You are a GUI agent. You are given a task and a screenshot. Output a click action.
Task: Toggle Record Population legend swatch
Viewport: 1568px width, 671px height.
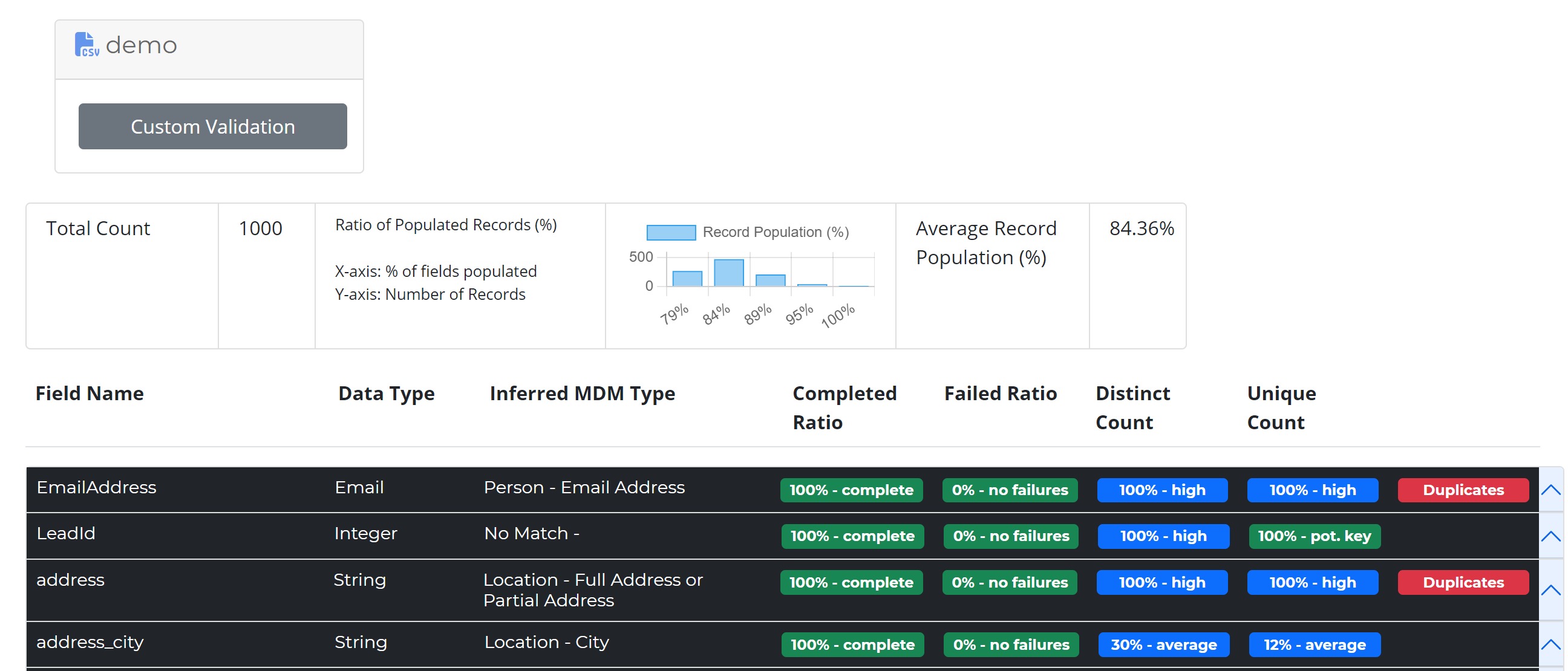point(671,232)
